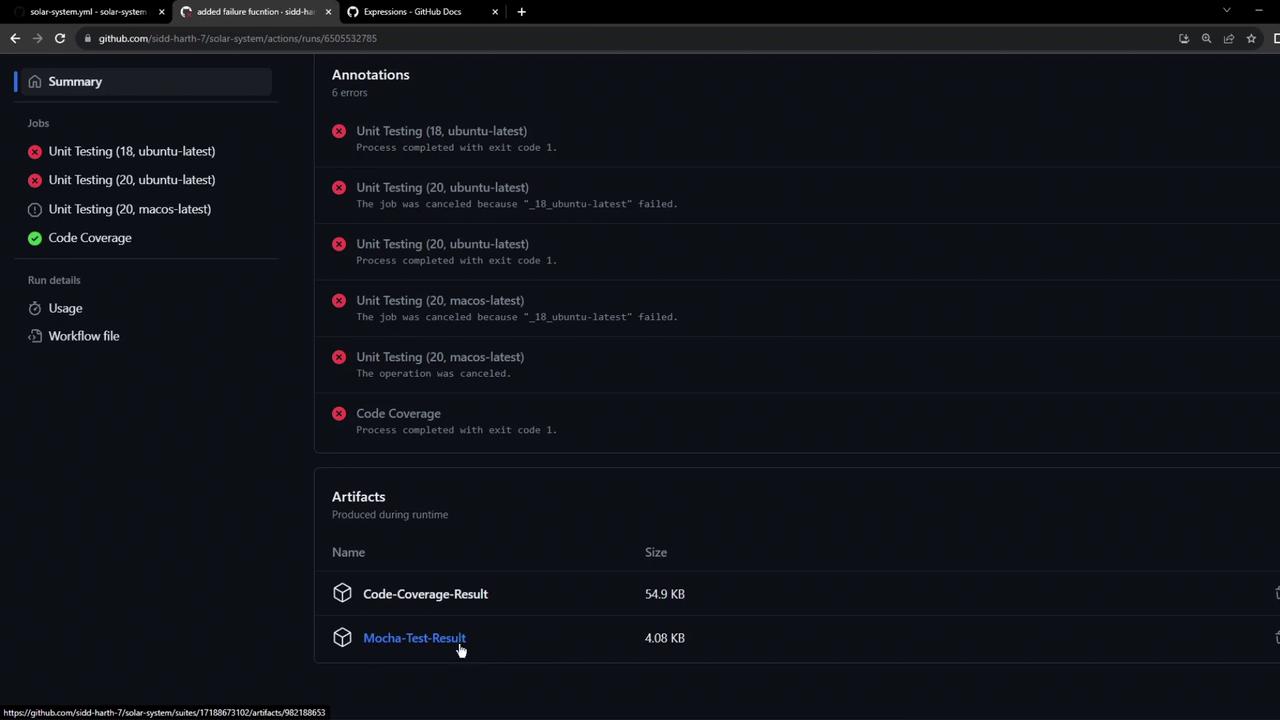1280x720 pixels.
Task: Open the new tab plus button
Action: click(521, 12)
